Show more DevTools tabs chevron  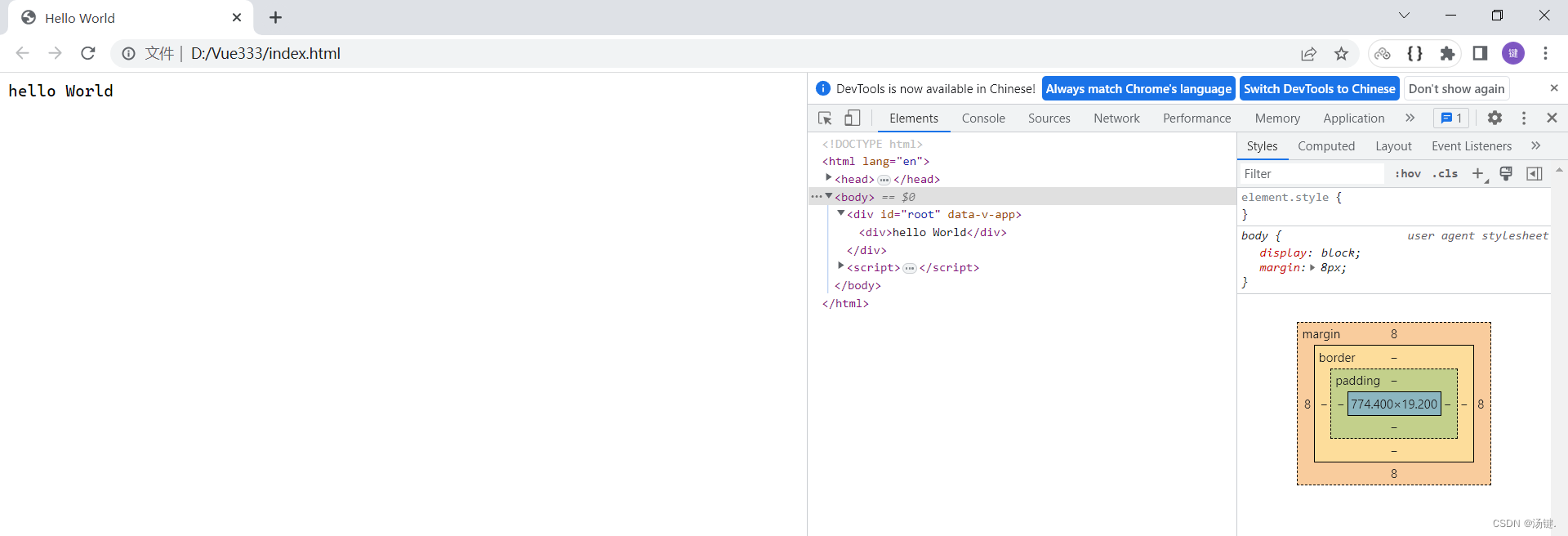pos(1410,118)
